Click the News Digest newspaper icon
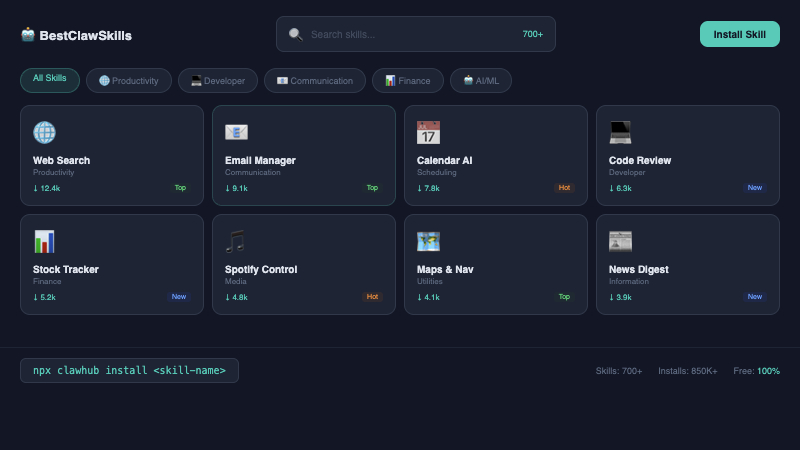 tap(620, 241)
